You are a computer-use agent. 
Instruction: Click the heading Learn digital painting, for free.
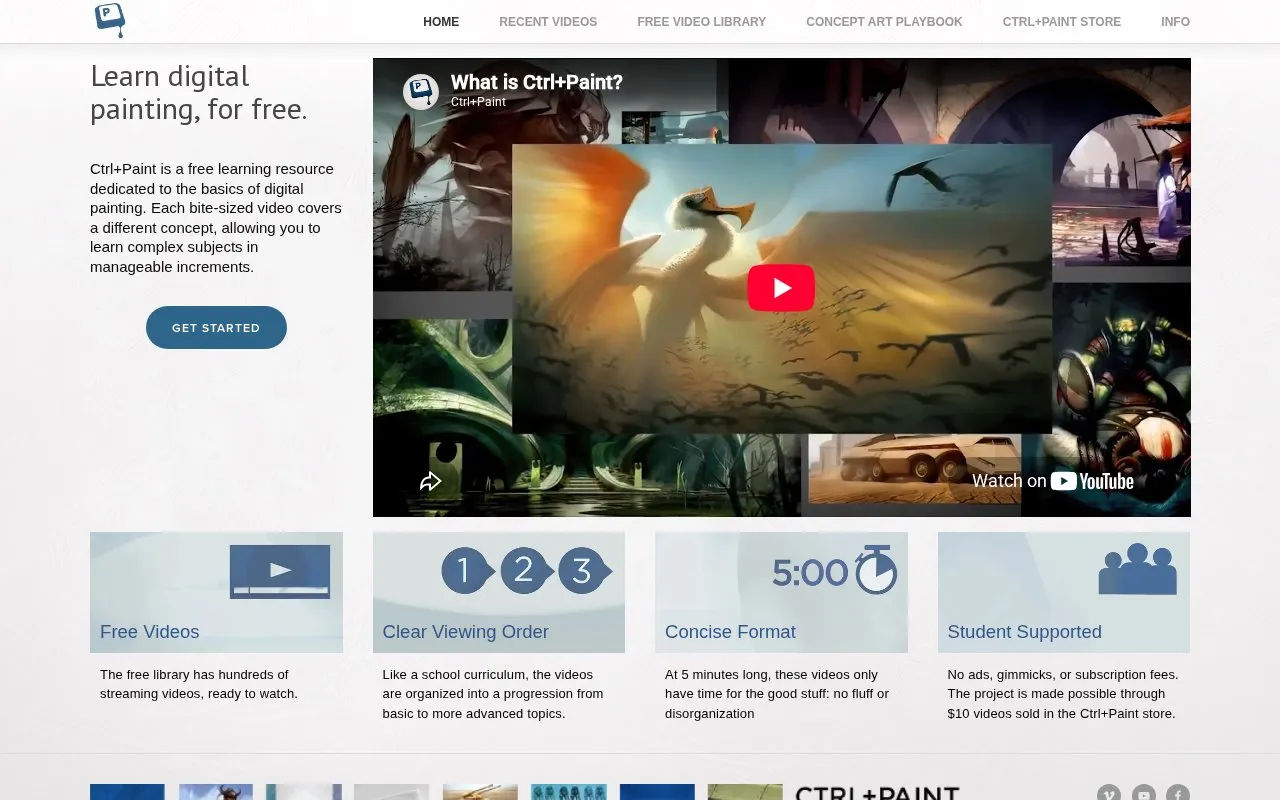[x=199, y=93]
